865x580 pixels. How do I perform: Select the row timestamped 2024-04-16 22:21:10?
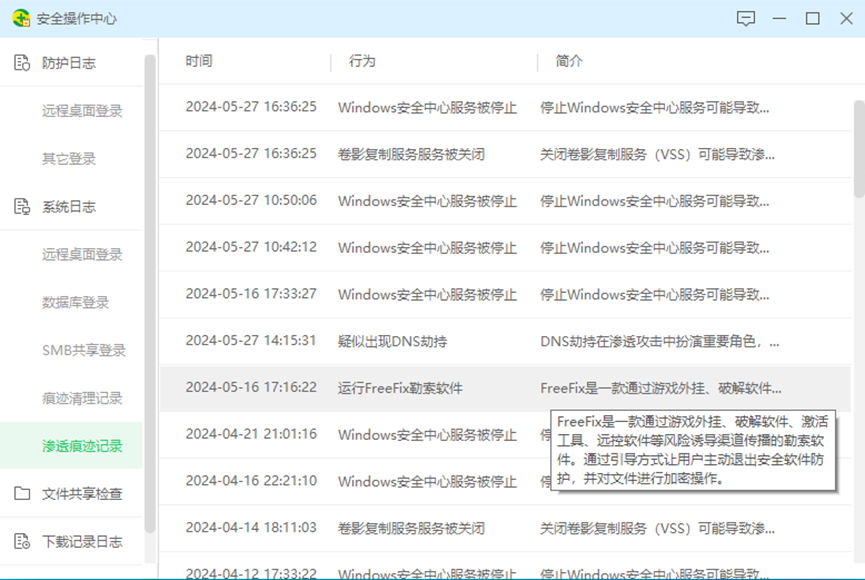point(505,481)
